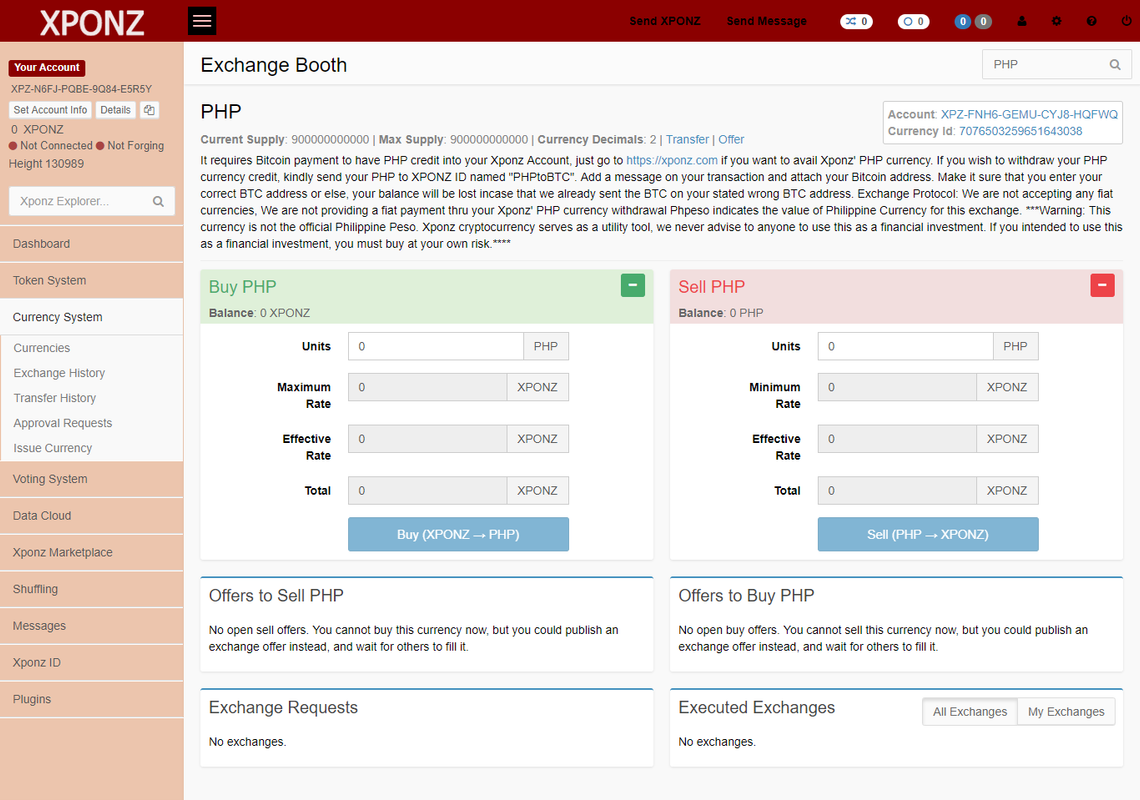Open the shuffle counter badge
The height and width of the screenshot is (800, 1140).
(856, 22)
